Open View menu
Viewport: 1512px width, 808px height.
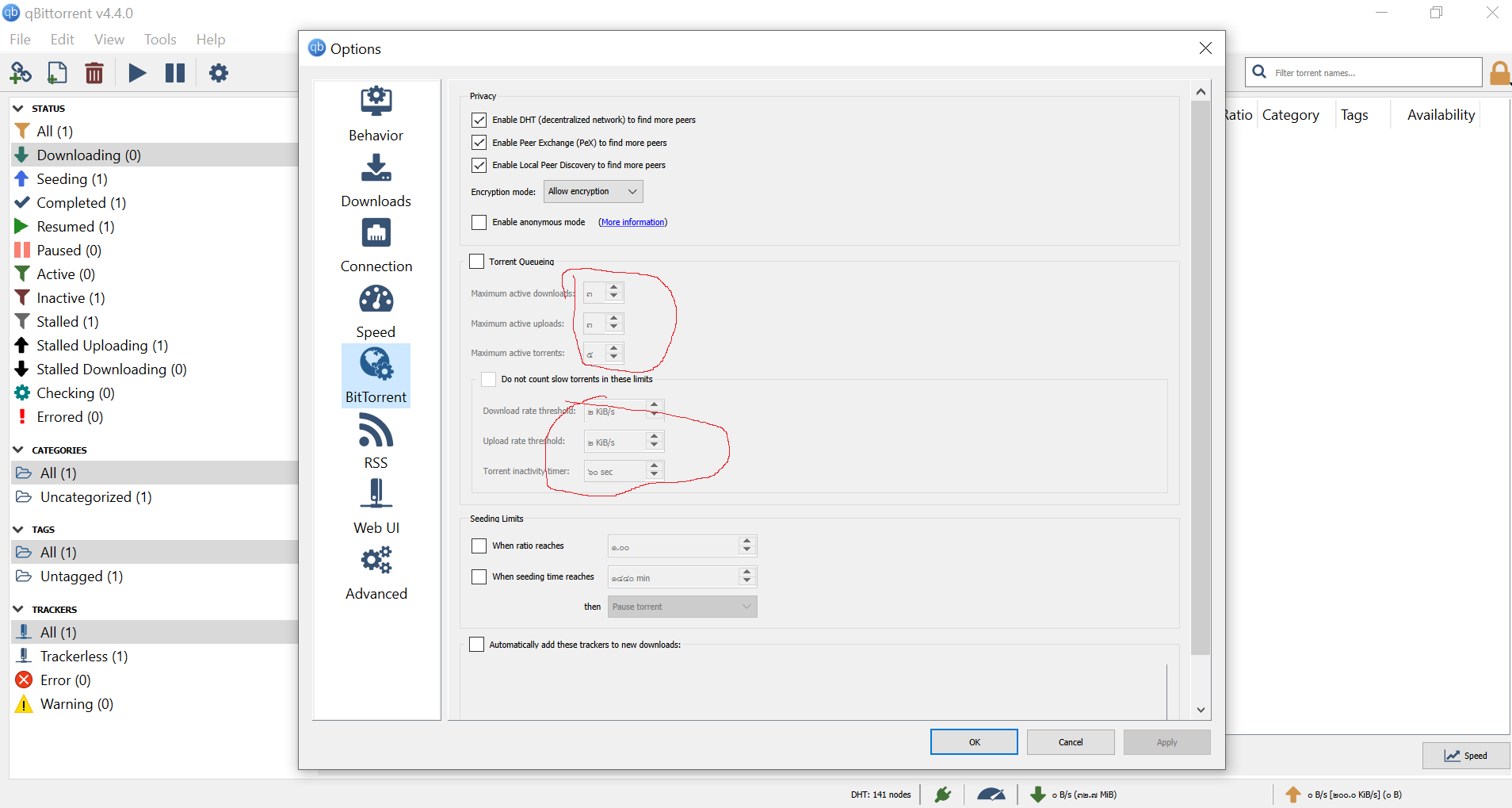pyautogui.click(x=109, y=39)
